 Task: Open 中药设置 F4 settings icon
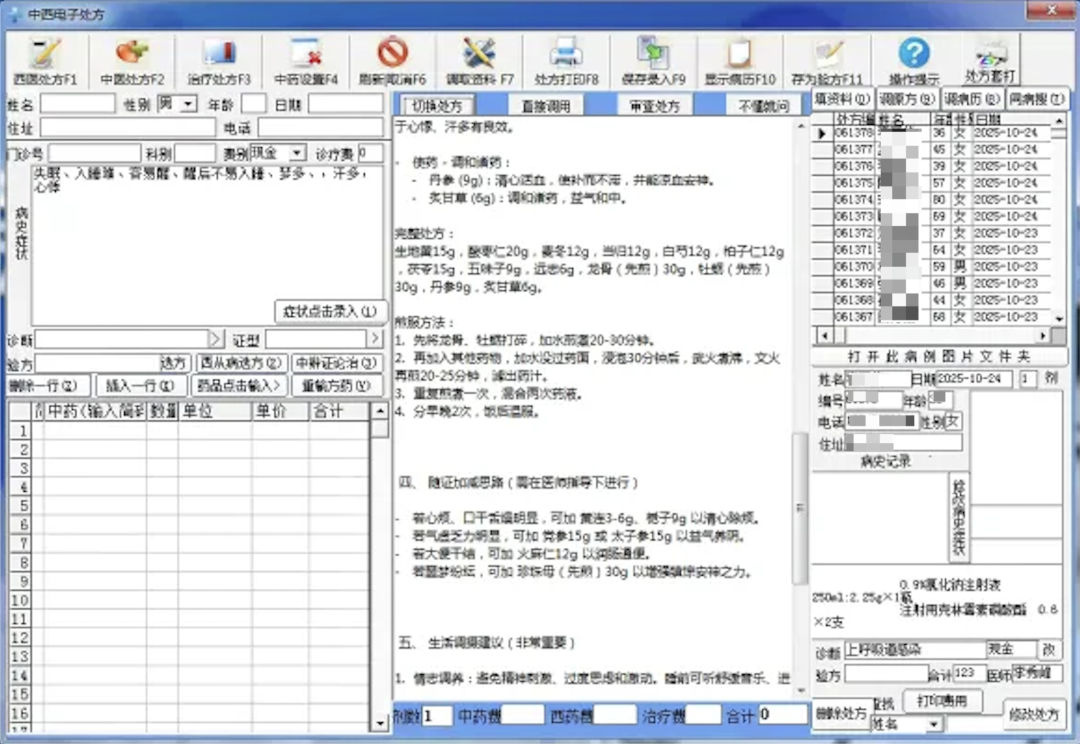point(306,61)
